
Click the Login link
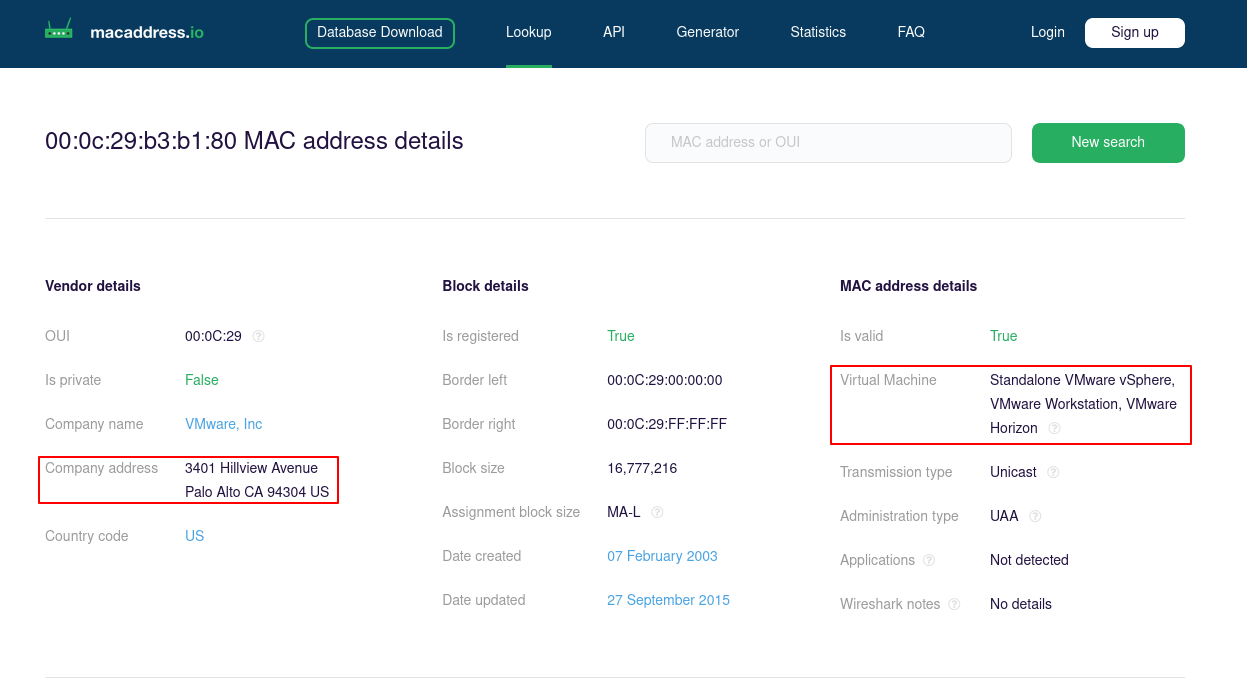pyautogui.click(x=1047, y=33)
